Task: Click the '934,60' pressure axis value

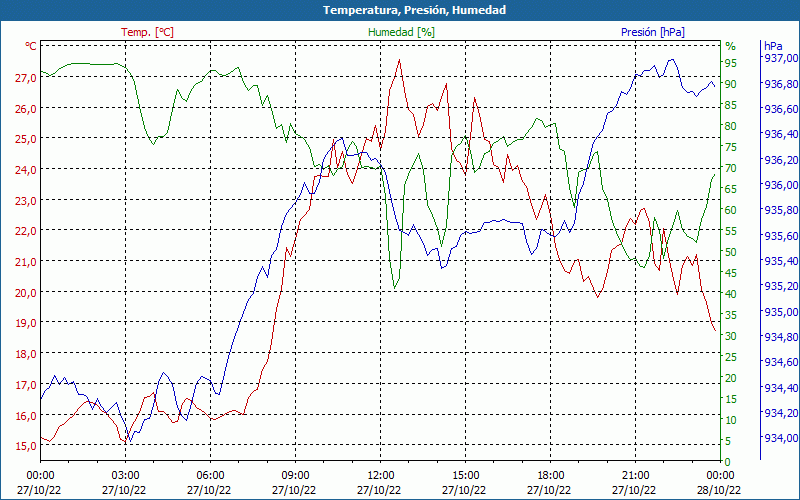Action: [x=781, y=362]
